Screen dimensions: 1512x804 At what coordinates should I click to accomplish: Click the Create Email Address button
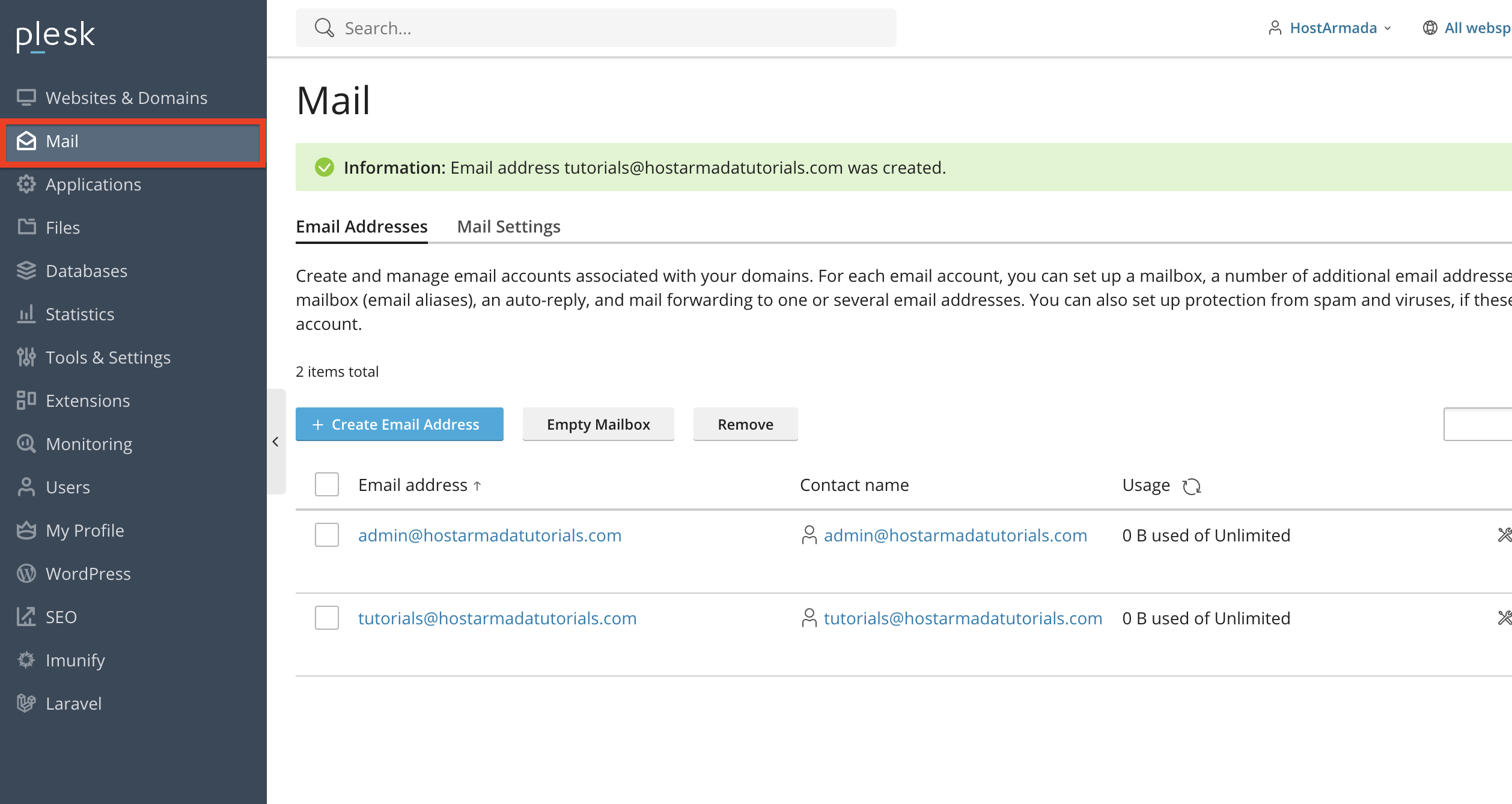pyautogui.click(x=400, y=424)
